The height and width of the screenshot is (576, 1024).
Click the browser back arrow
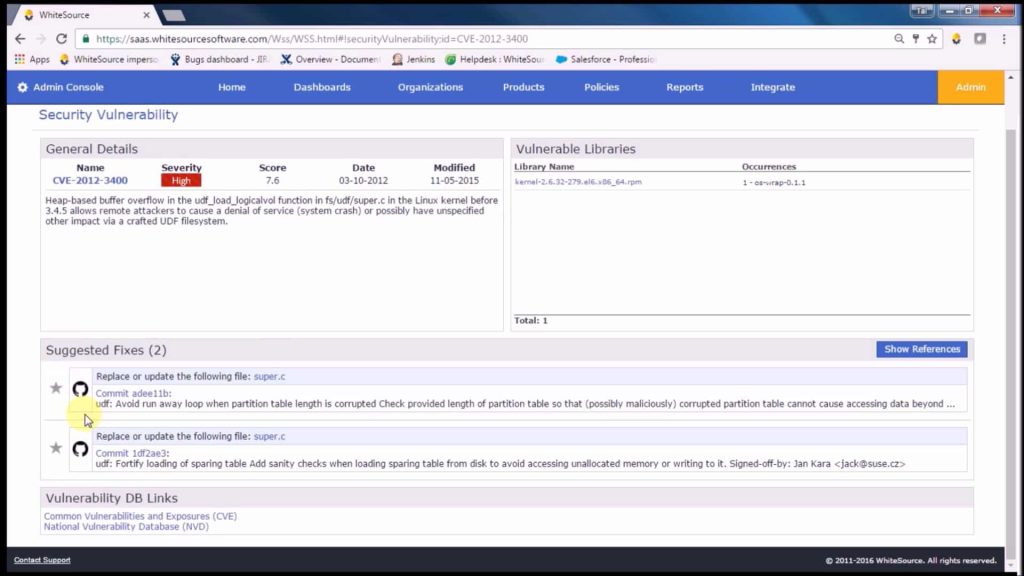tap(20, 39)
